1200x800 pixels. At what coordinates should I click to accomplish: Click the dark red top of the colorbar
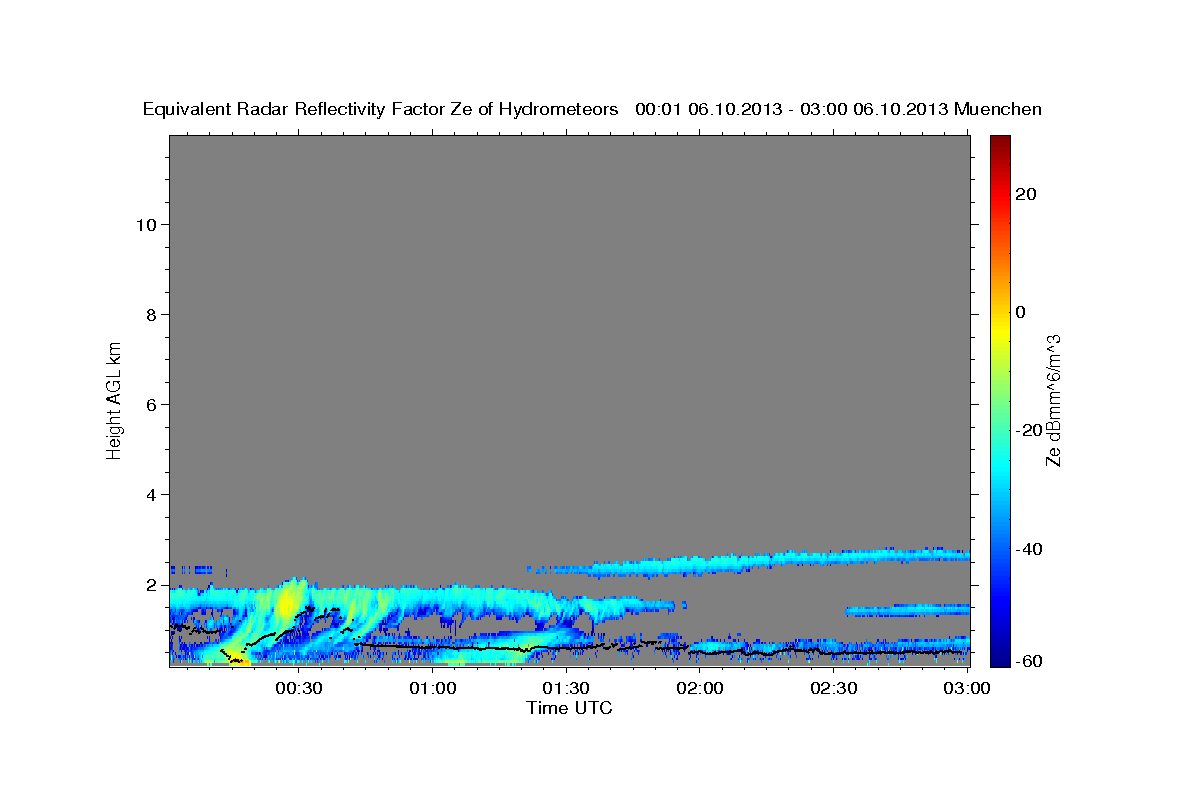point(1001,141)
